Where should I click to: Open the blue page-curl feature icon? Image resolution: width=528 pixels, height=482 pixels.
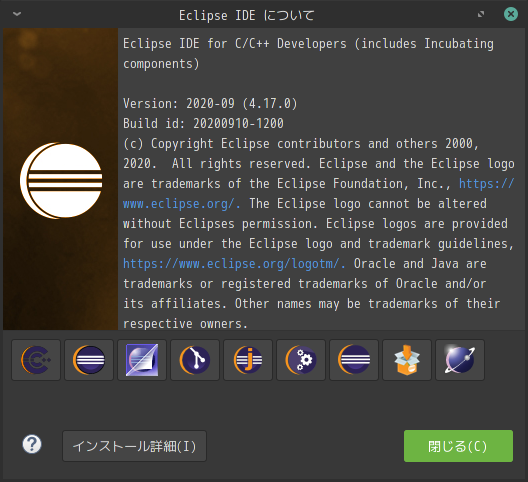(x=142, y=360)
